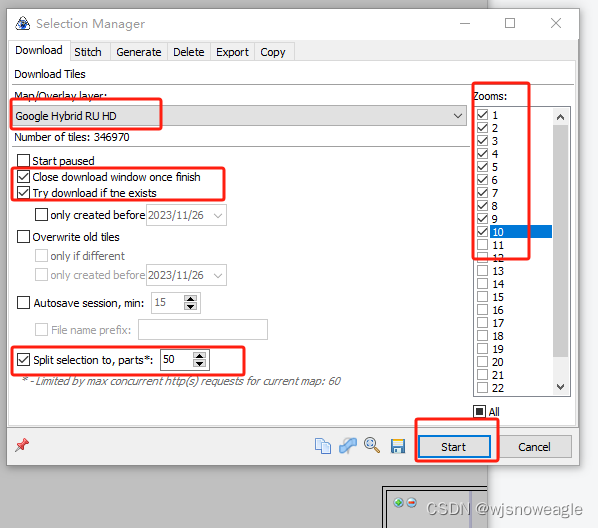Click the copy selection icon
This screenshot has width=598, height=528.
(323, 446)
